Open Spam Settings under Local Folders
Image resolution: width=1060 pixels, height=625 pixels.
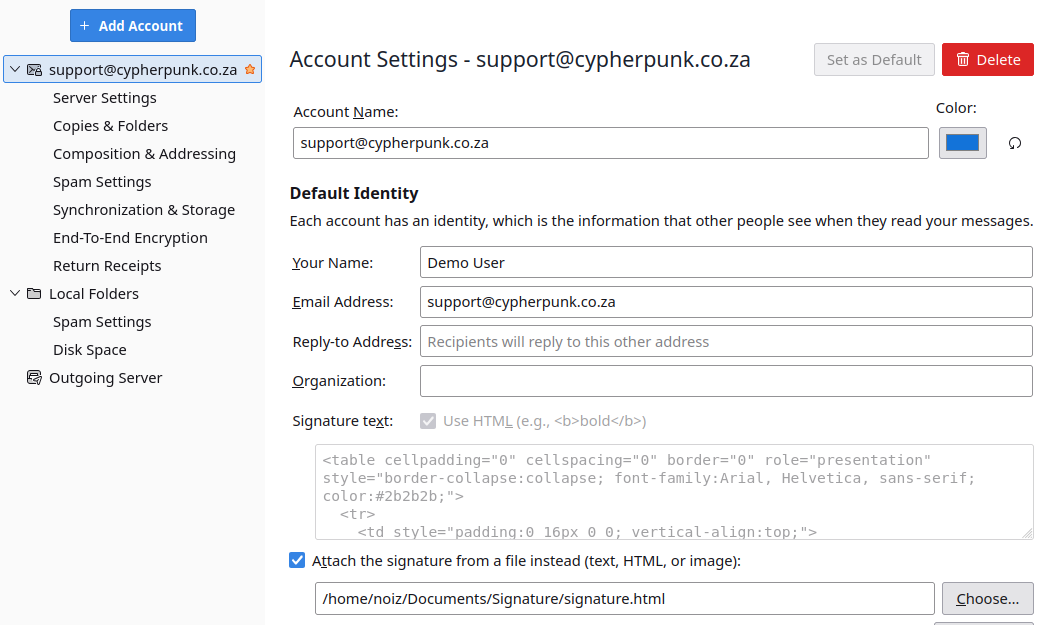102,322
